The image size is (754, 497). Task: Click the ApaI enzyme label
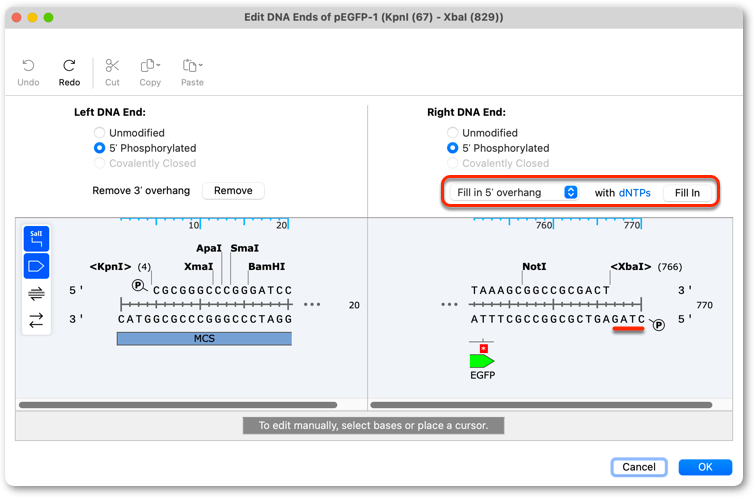pos(209,248)
